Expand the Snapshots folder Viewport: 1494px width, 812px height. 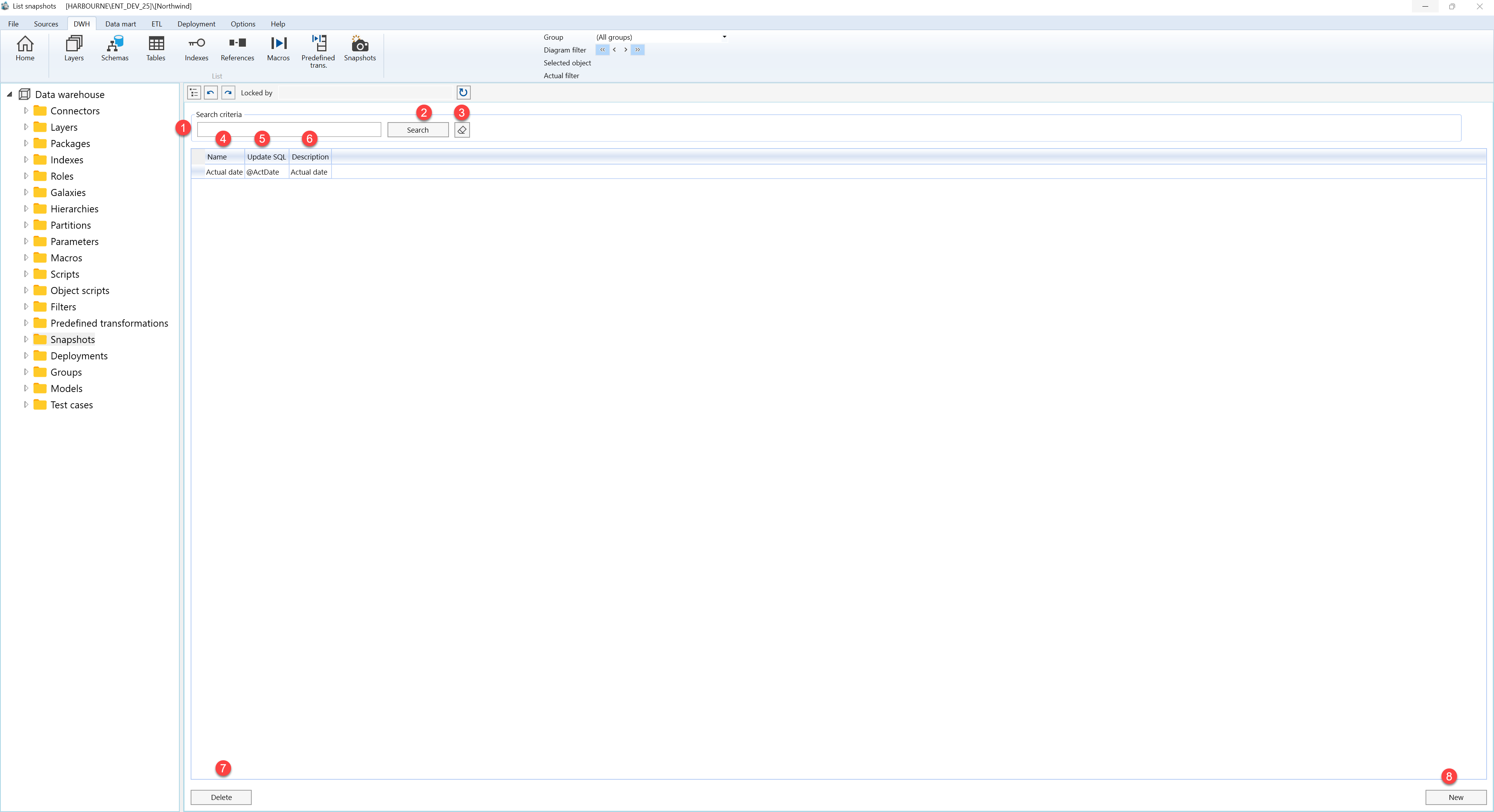tap(26, 339)
